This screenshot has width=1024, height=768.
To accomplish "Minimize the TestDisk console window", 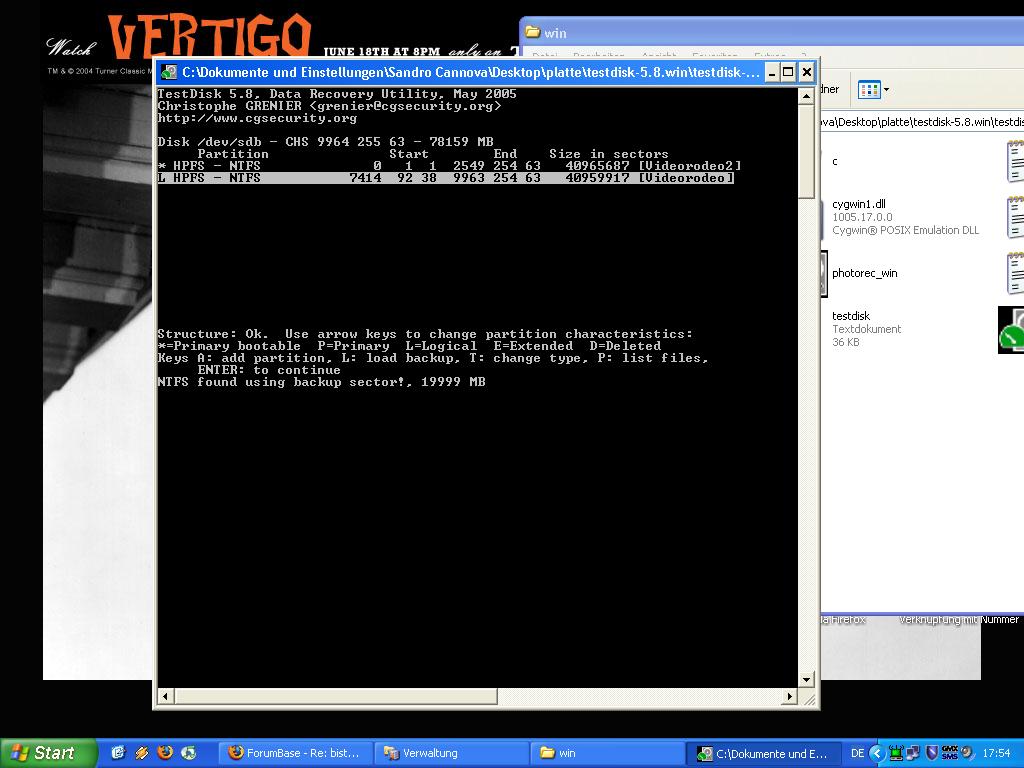I will pyautogui.click(x=772, y=72).
